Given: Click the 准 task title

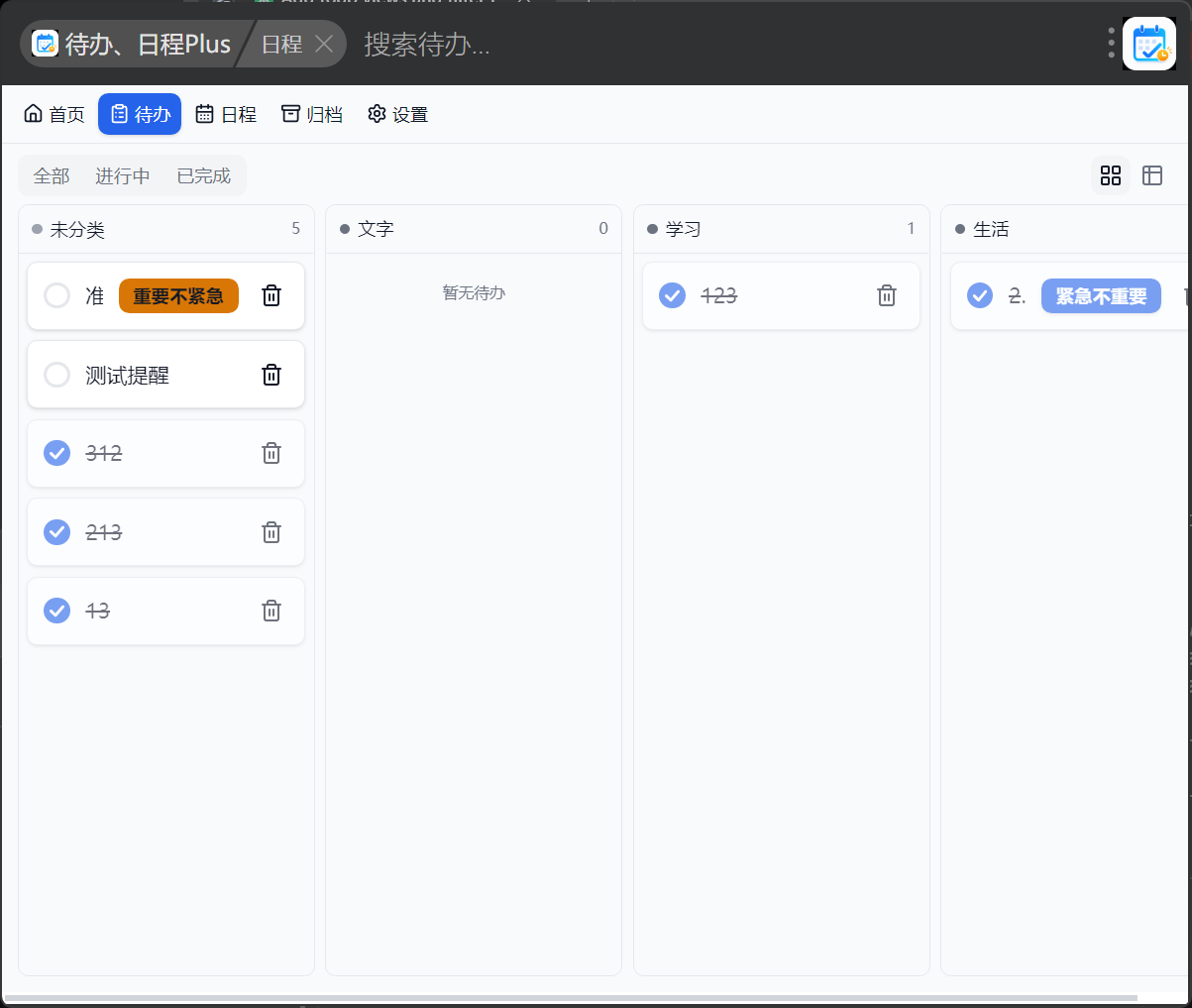Looking at the screenshot, I should point(94,295).
